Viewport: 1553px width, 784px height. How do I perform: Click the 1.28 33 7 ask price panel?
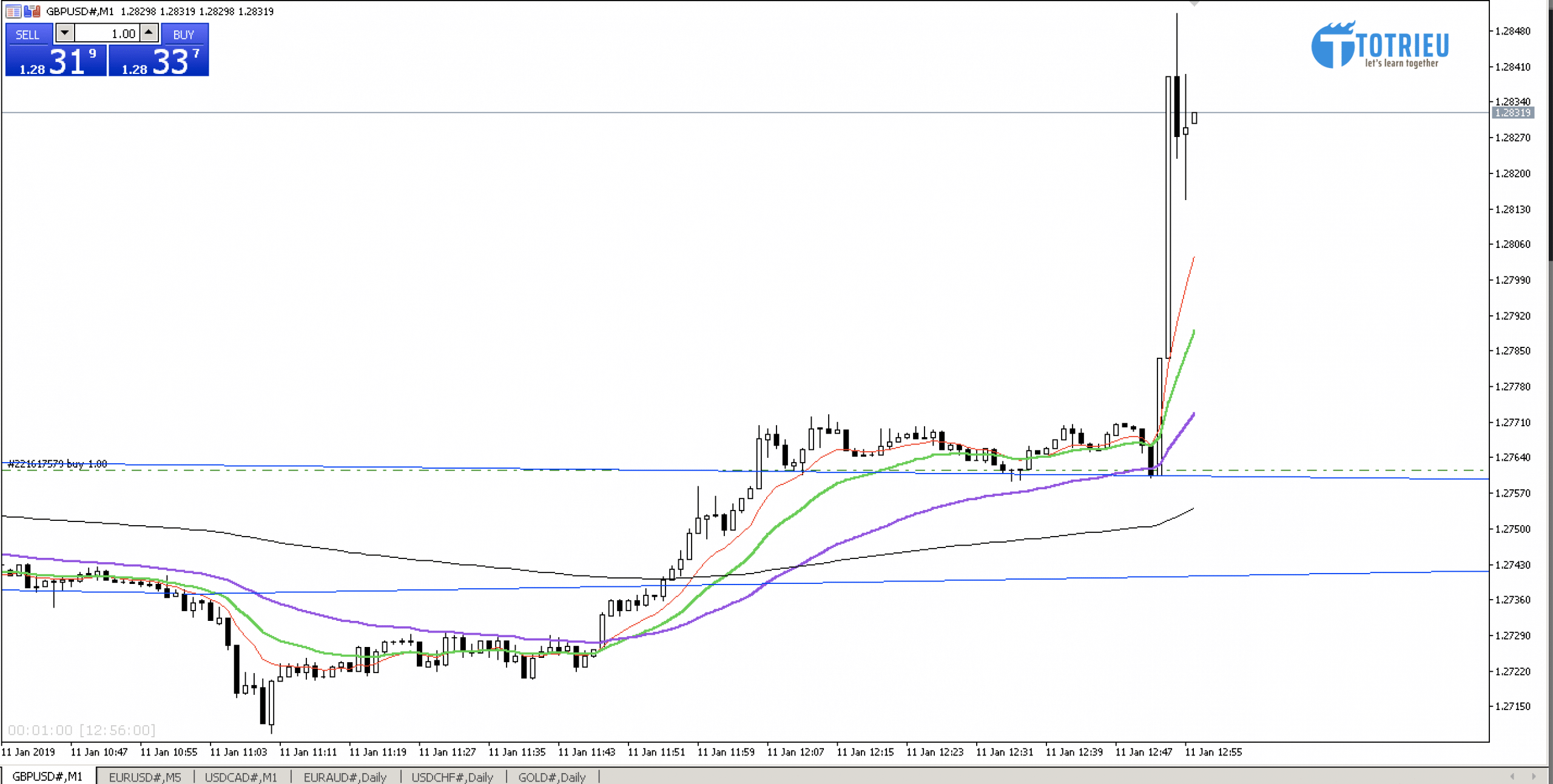[x=159, y=61]
